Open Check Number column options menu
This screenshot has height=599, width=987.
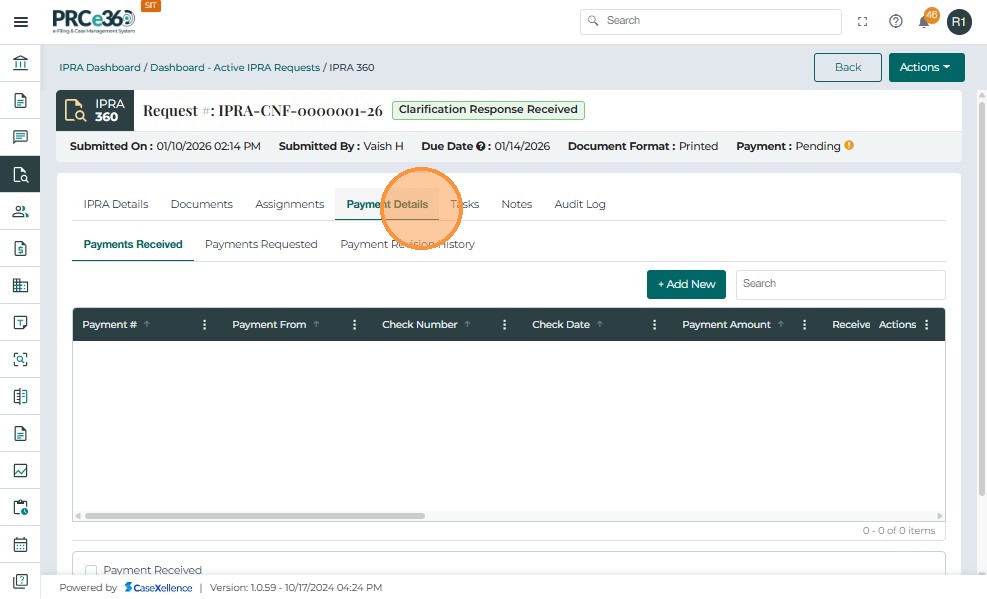[504, 325]
